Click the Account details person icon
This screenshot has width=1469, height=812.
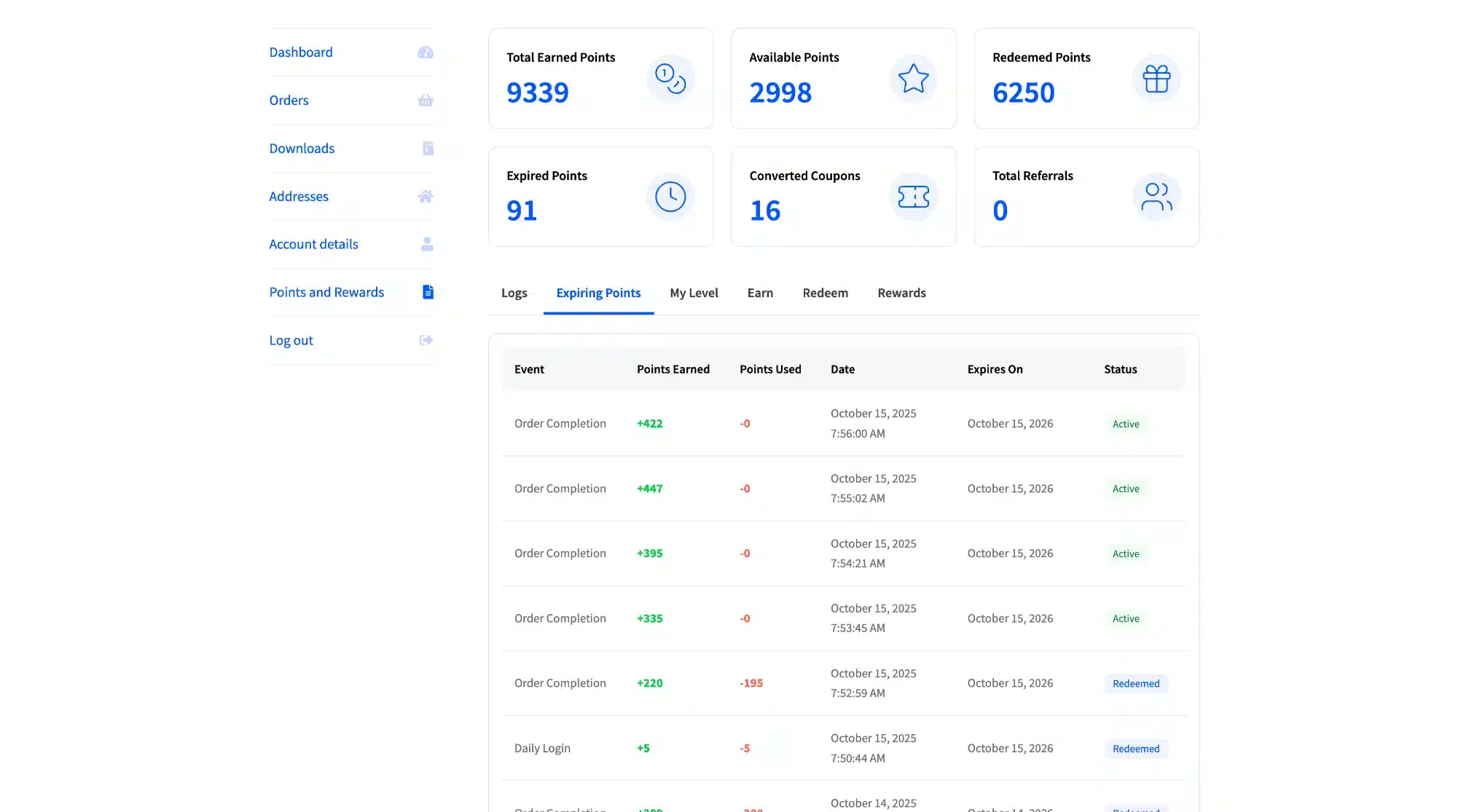(427, 244)
